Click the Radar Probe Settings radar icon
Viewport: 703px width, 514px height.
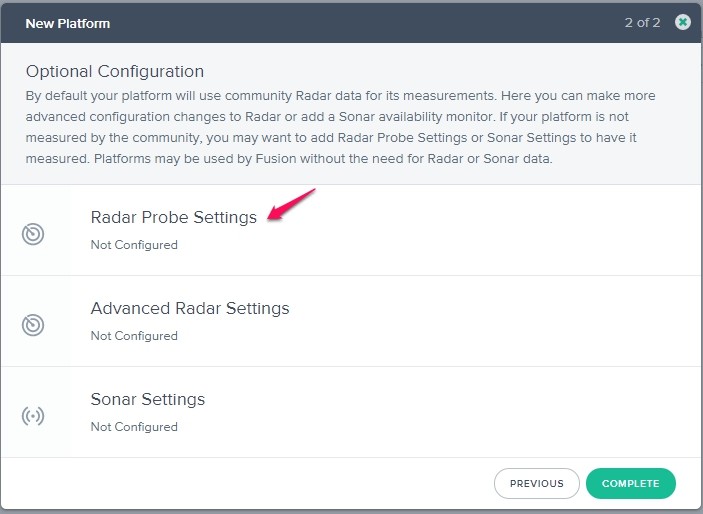point(33,234)
